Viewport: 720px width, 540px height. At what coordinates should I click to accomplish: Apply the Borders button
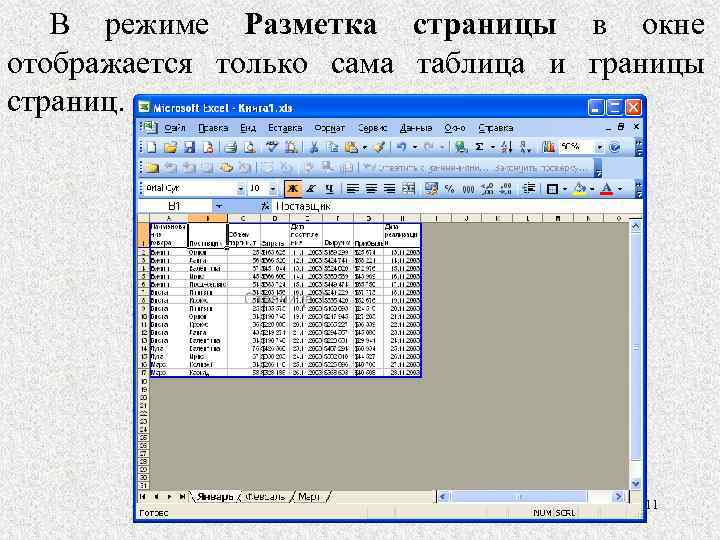coord(552,189)
